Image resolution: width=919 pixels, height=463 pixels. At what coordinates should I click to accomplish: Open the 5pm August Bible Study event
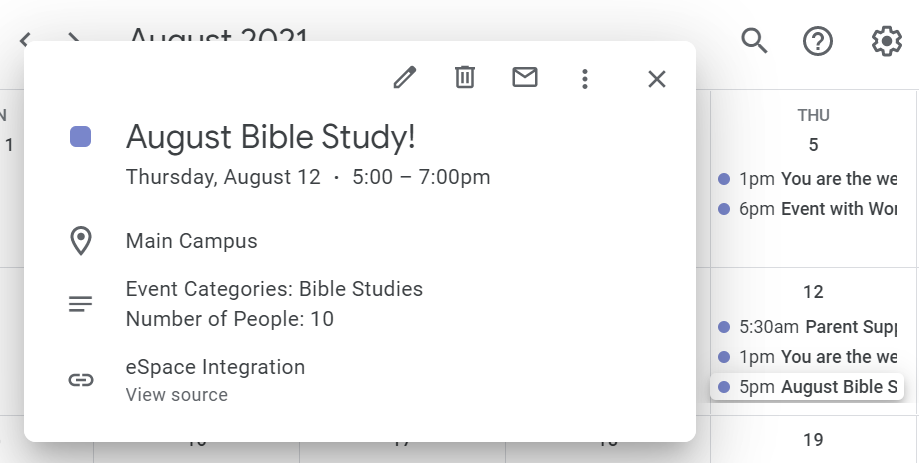(806, 387)
